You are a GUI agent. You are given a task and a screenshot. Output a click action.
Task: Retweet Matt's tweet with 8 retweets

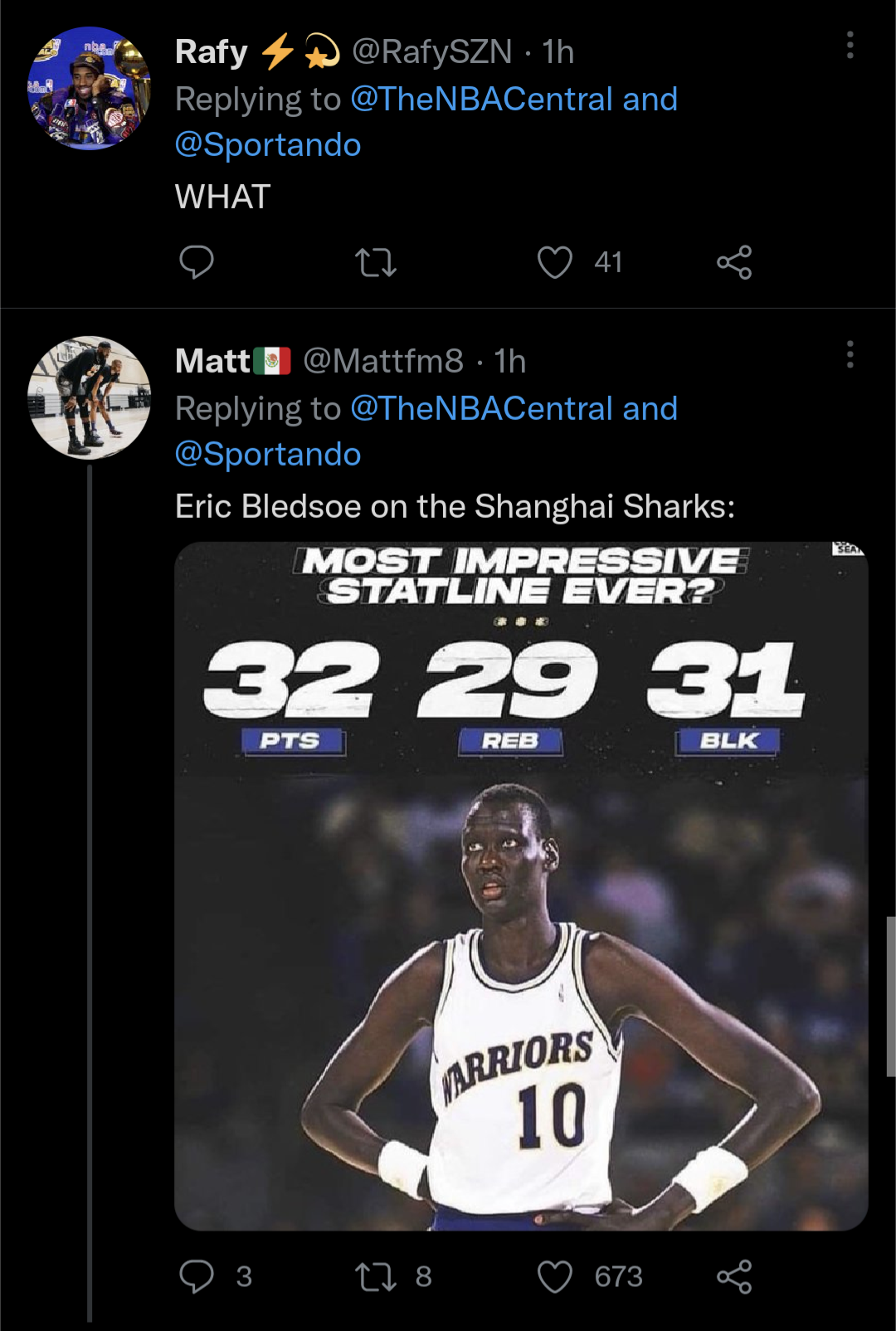click(376, 1276)
